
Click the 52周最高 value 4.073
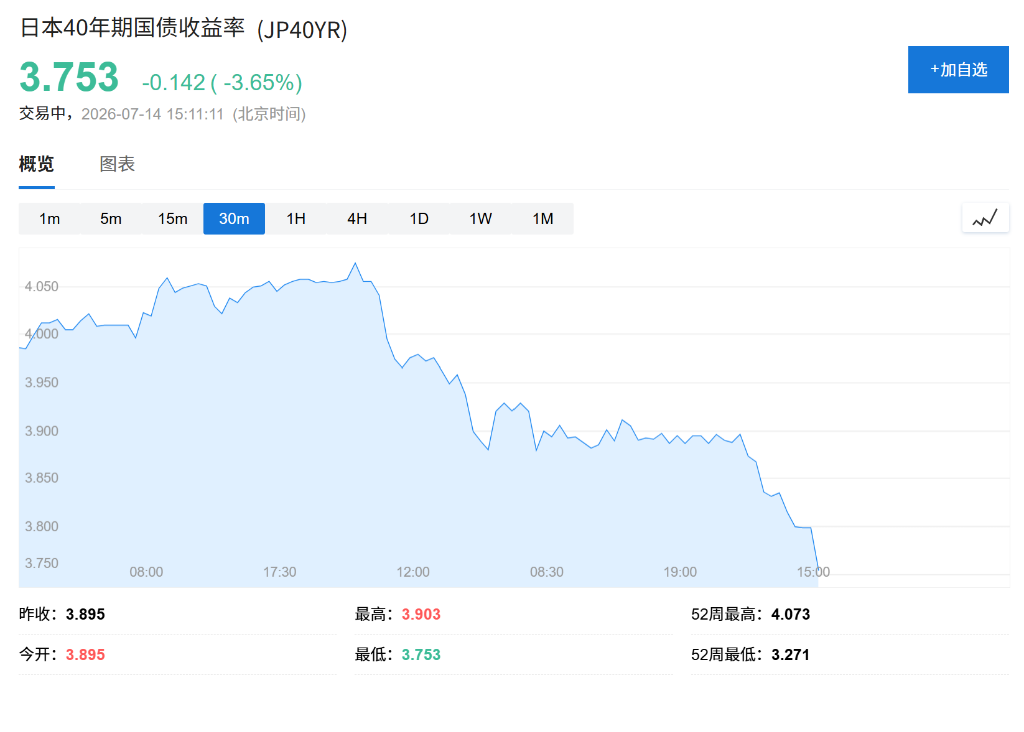790,614
